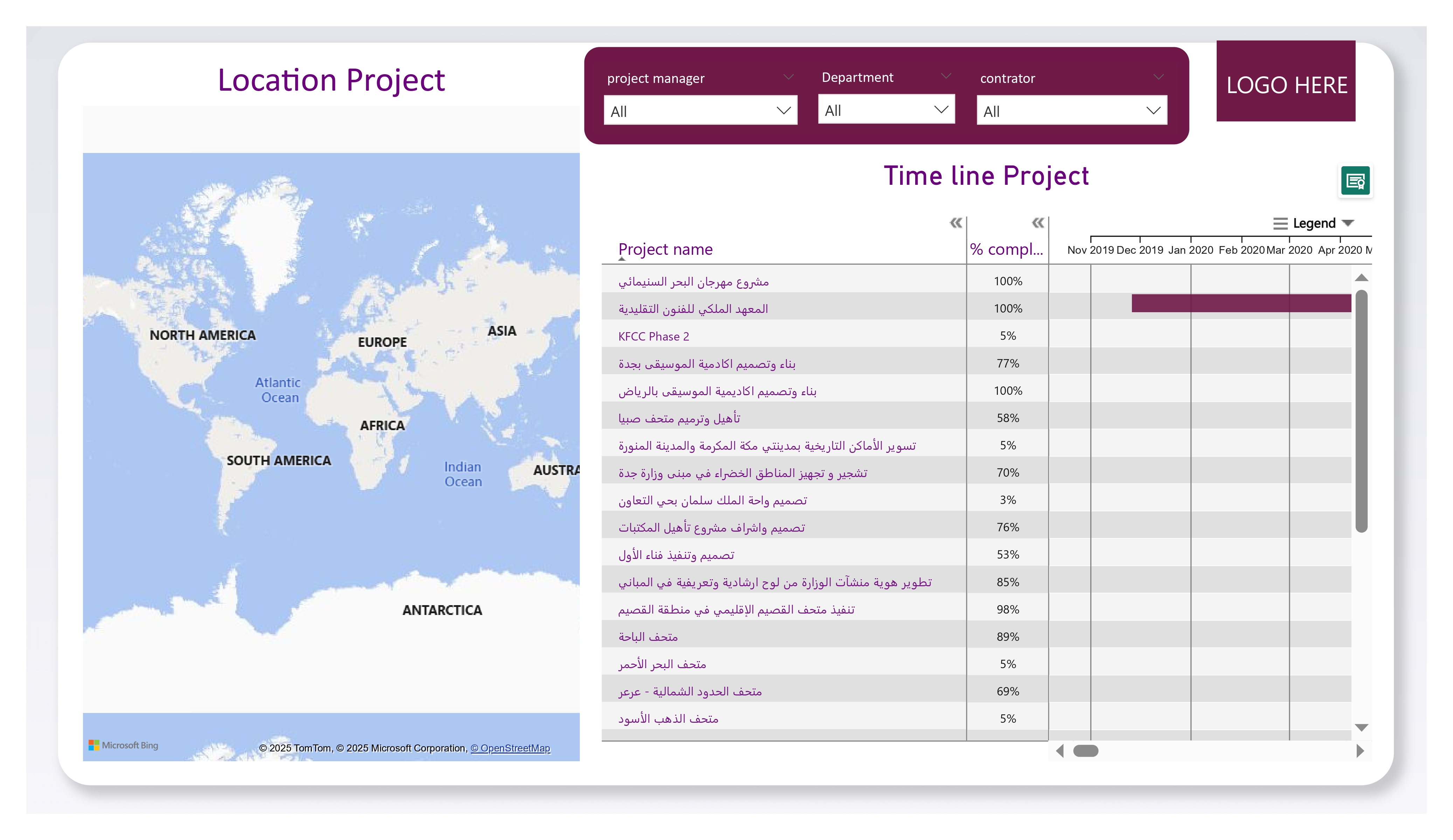
Task: Collapse the % complete column arrows
Action: coord(1037,223)
